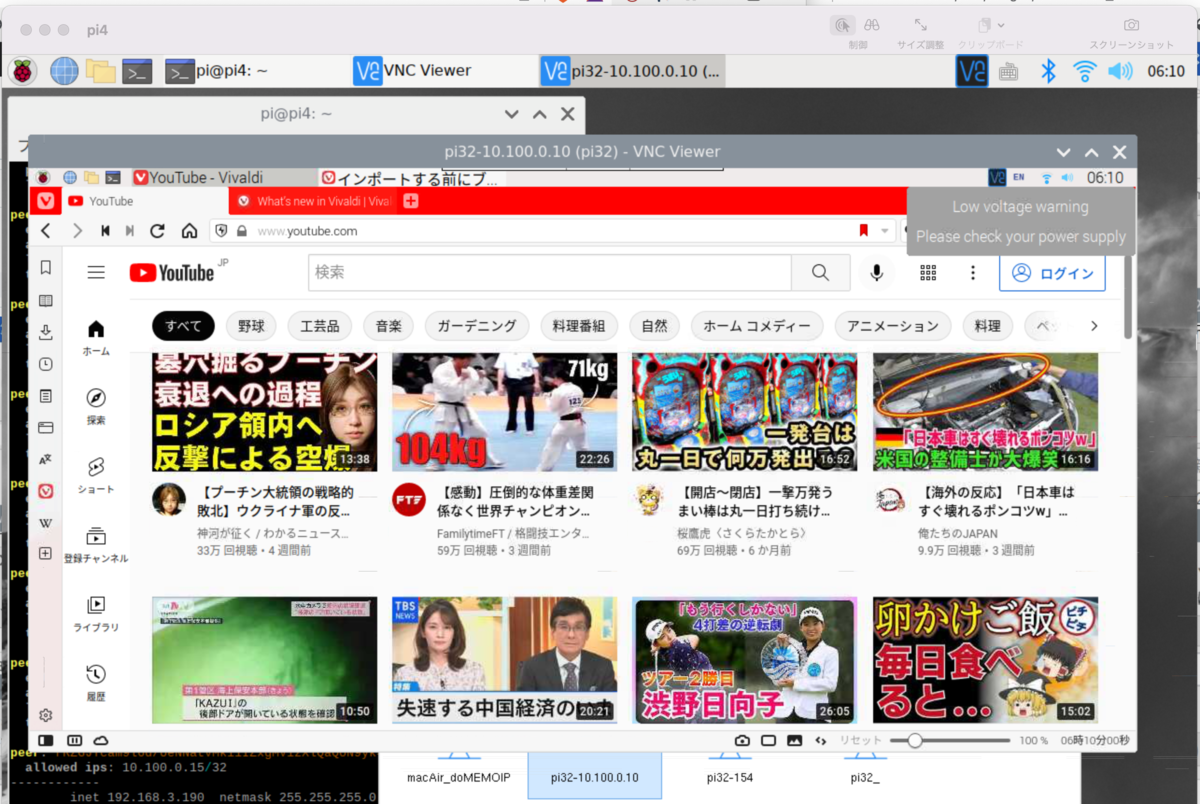This screenshot has width=1200, height=804.
Task: Open 履歴 in the YouTube sidebar
Action: (96, 682)
